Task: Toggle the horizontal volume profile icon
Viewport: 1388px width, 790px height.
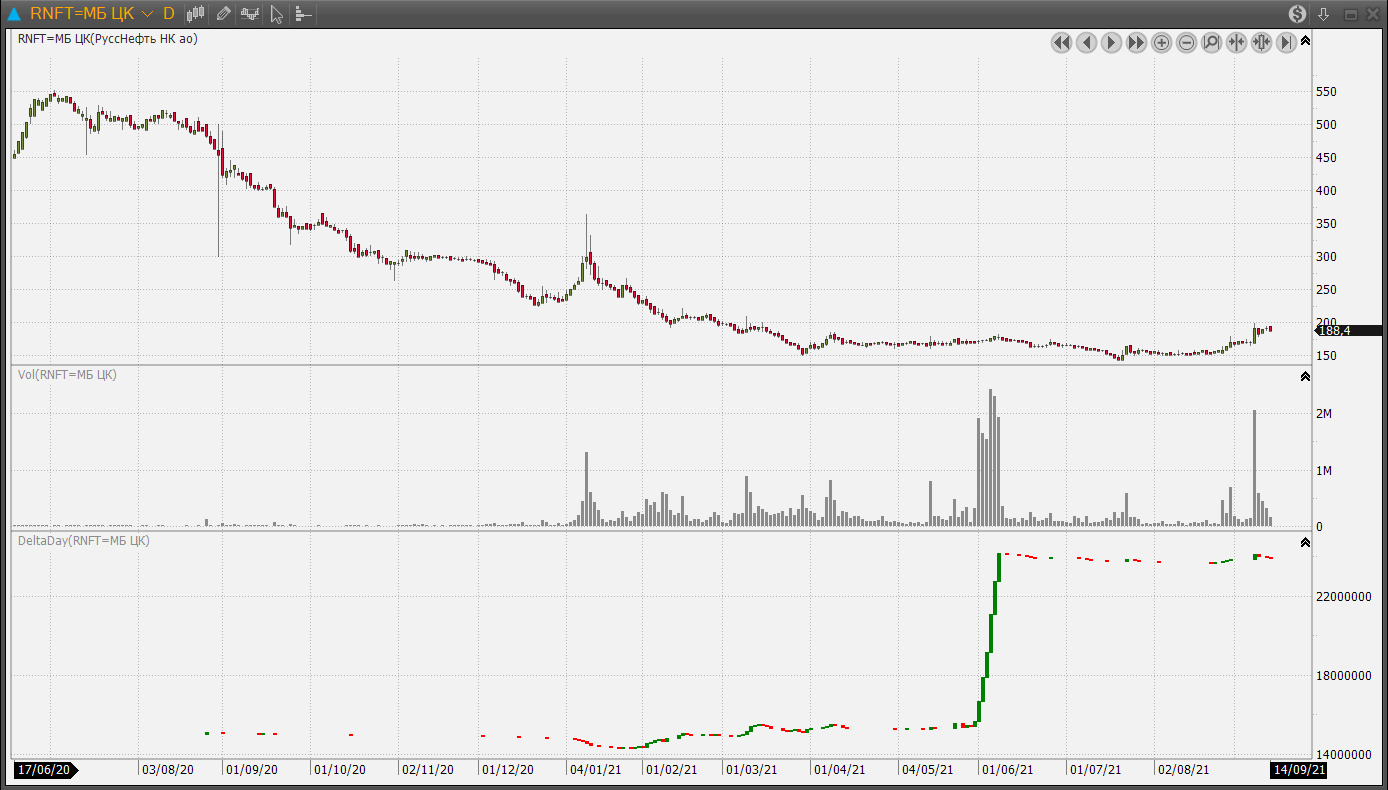Action: (x=304, y=14)
